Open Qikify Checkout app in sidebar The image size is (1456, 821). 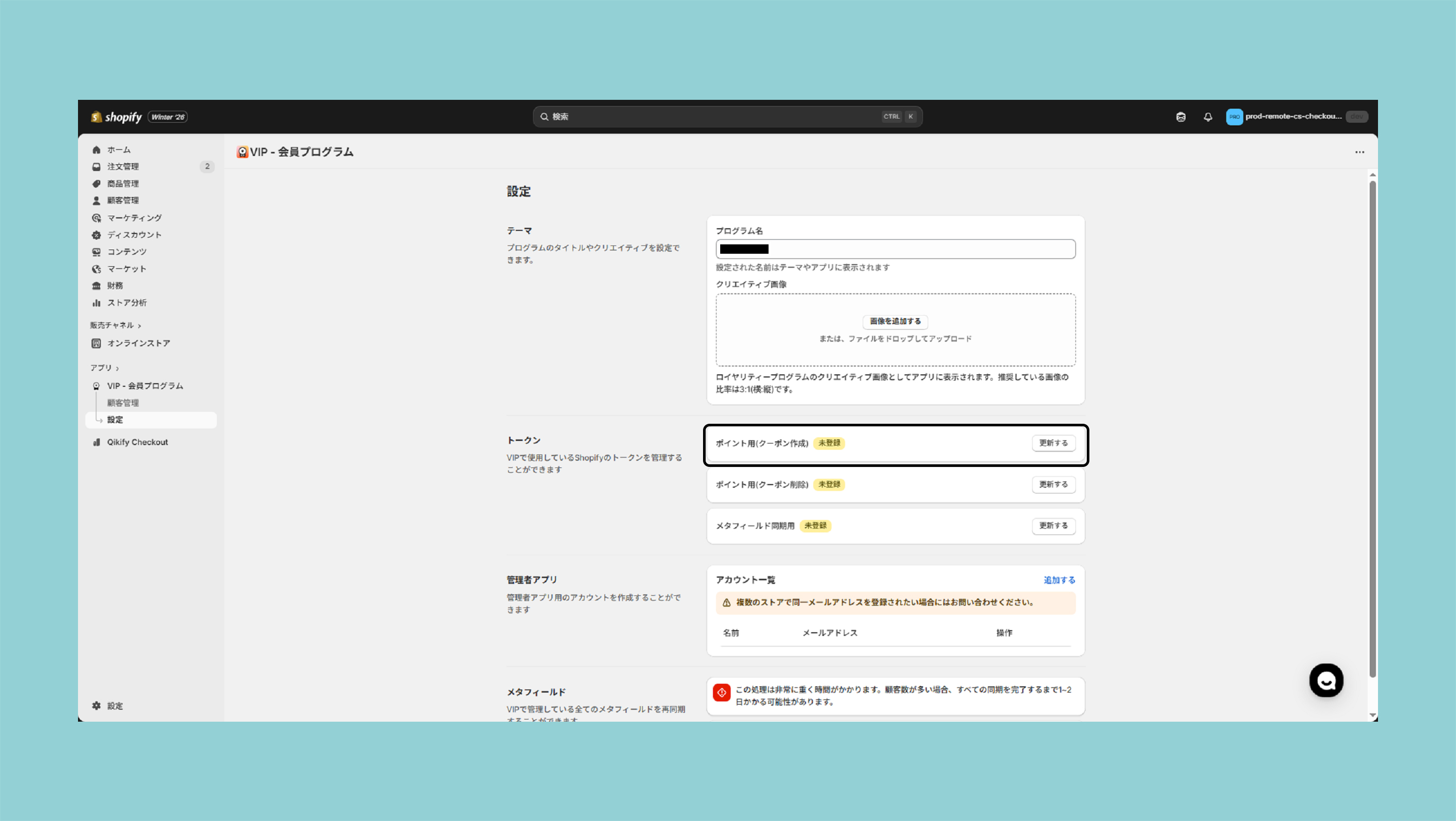tap(137, 442)
